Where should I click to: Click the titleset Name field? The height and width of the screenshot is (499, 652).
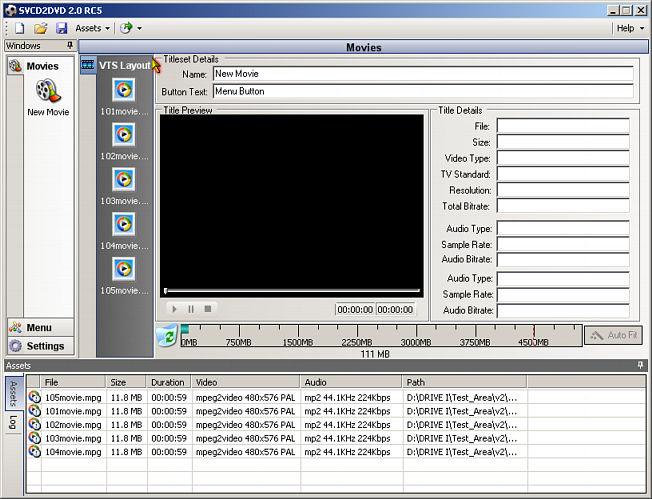click(423, 74)
